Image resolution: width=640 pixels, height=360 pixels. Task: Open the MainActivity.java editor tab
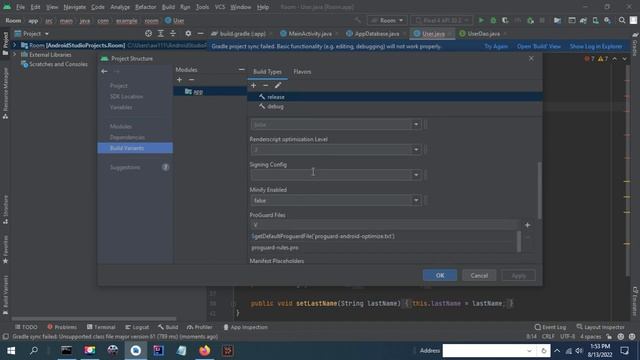pos(310,33)
